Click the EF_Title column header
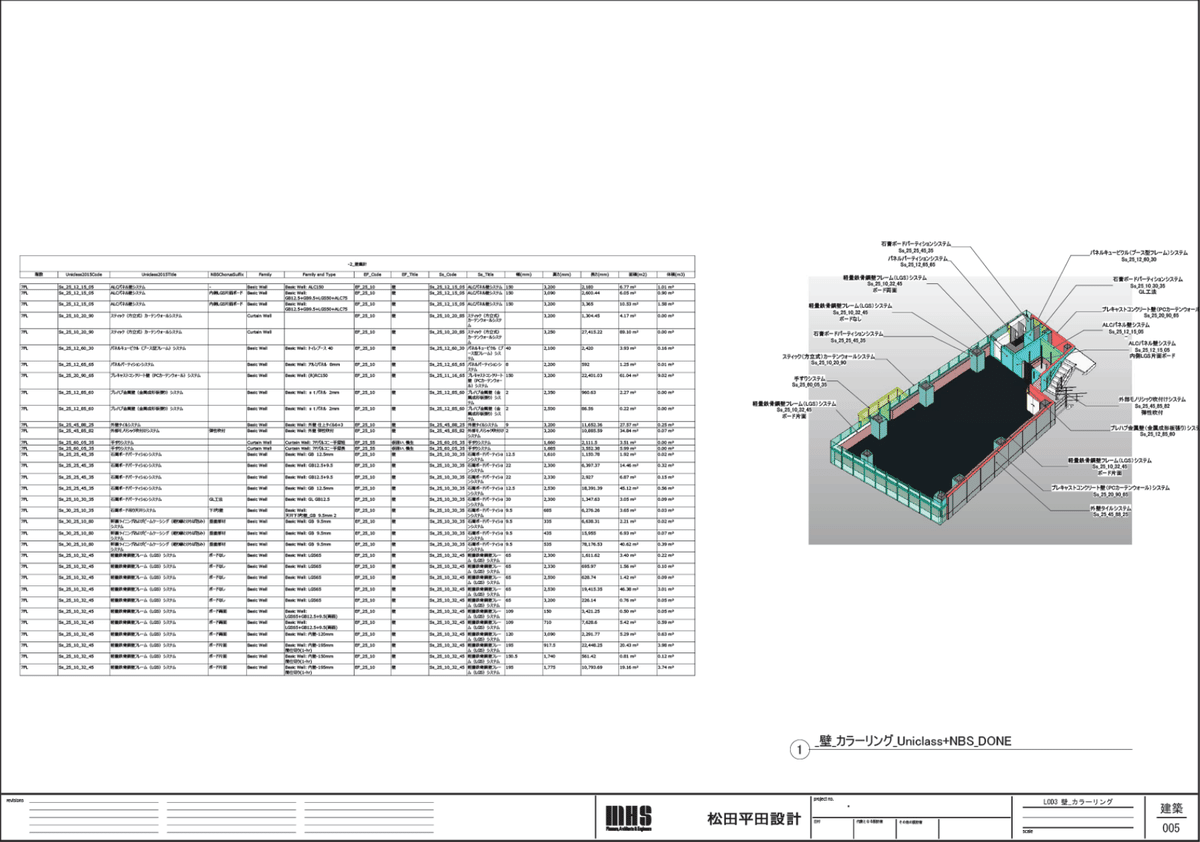 pos(409,272)
